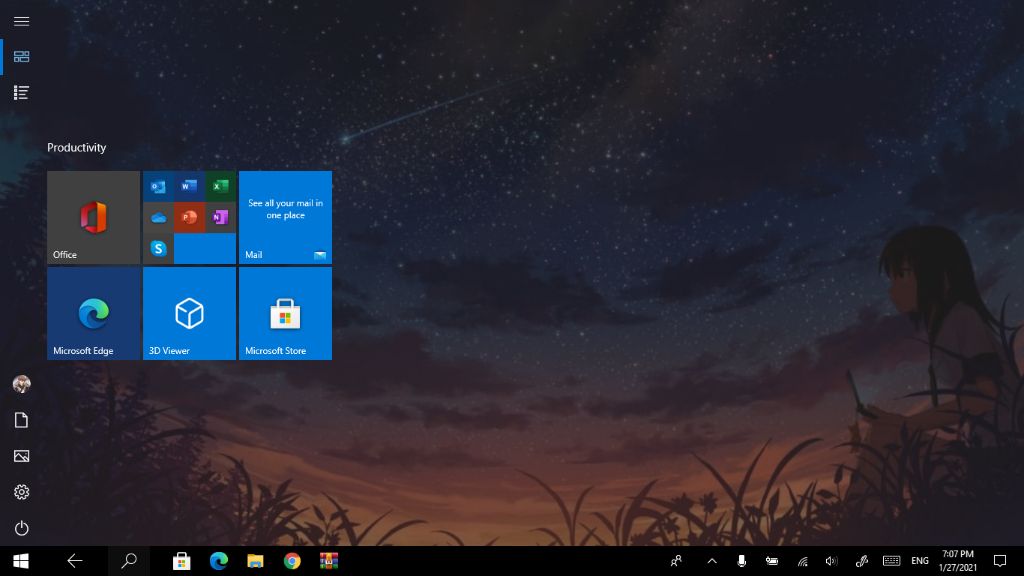
Task: Open the 3D Viewer tile
Action: click(189, 313)
